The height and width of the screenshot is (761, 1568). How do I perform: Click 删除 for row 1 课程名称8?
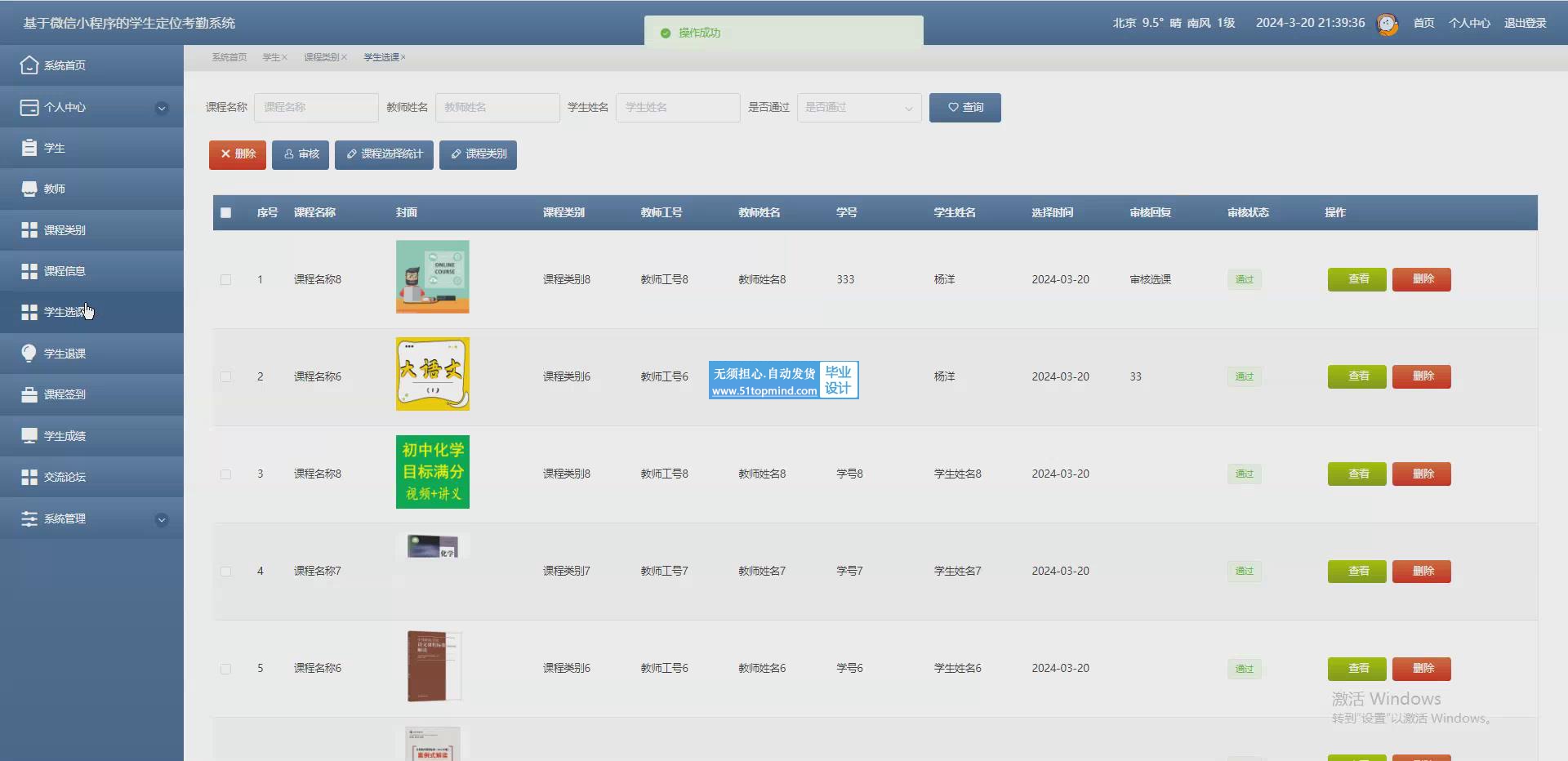1422,279
